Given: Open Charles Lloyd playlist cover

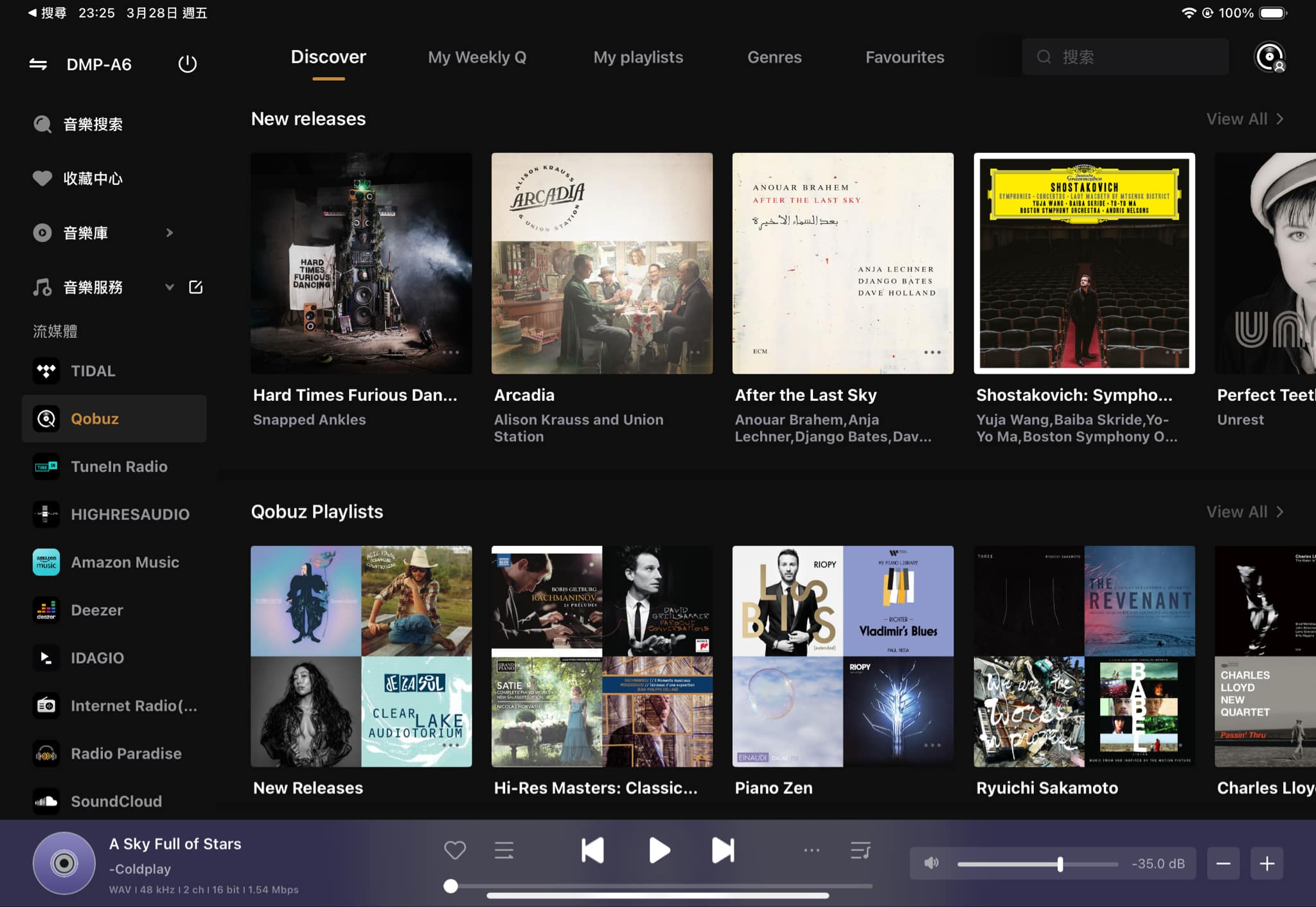Looking at the screenshot, I should point(1265,656).
